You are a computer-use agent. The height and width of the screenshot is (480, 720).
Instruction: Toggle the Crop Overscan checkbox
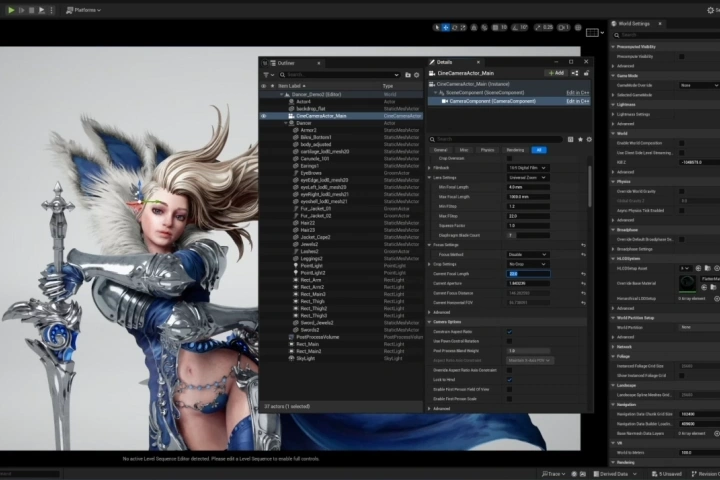509,158
